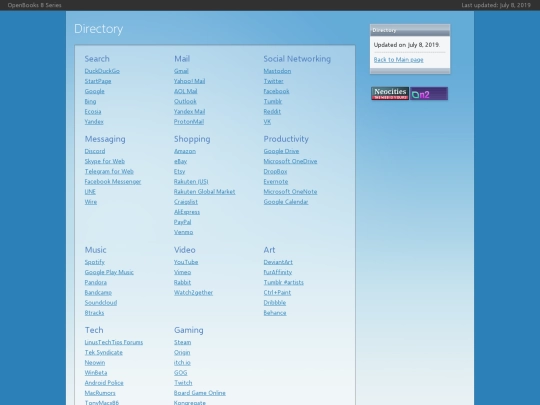540x405 pixels.
Task: Open the Etsy link
Action: point(179,172)
